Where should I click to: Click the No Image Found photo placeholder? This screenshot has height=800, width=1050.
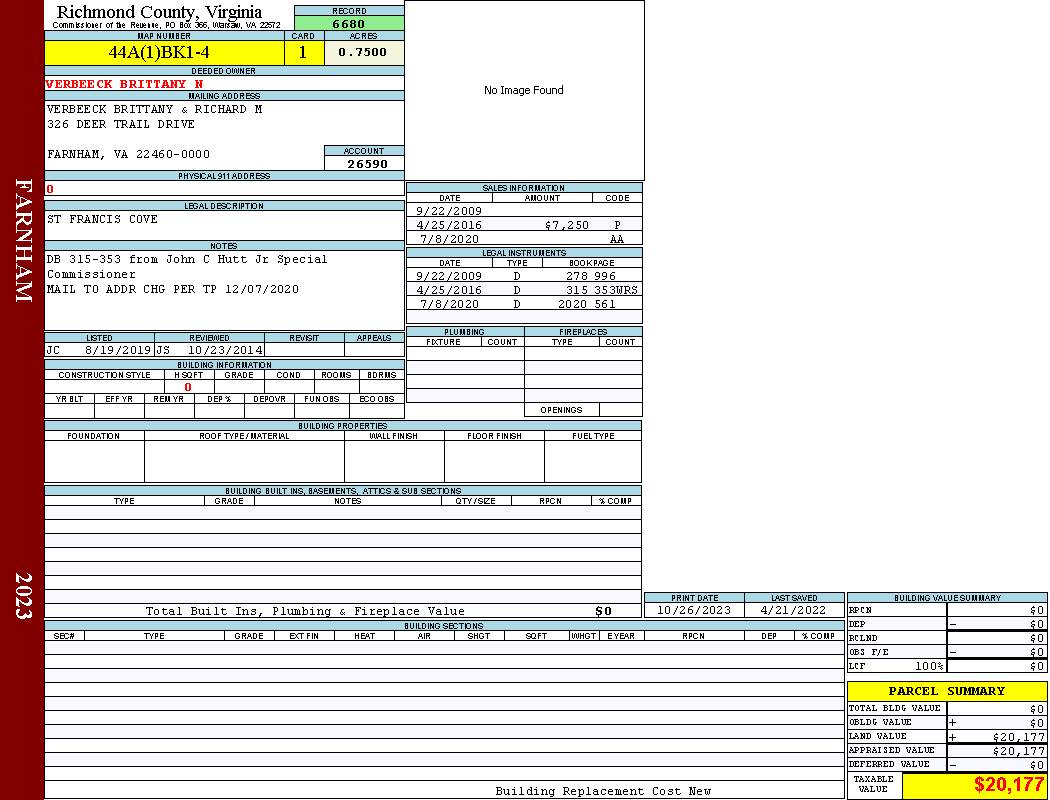click(524, 90)
